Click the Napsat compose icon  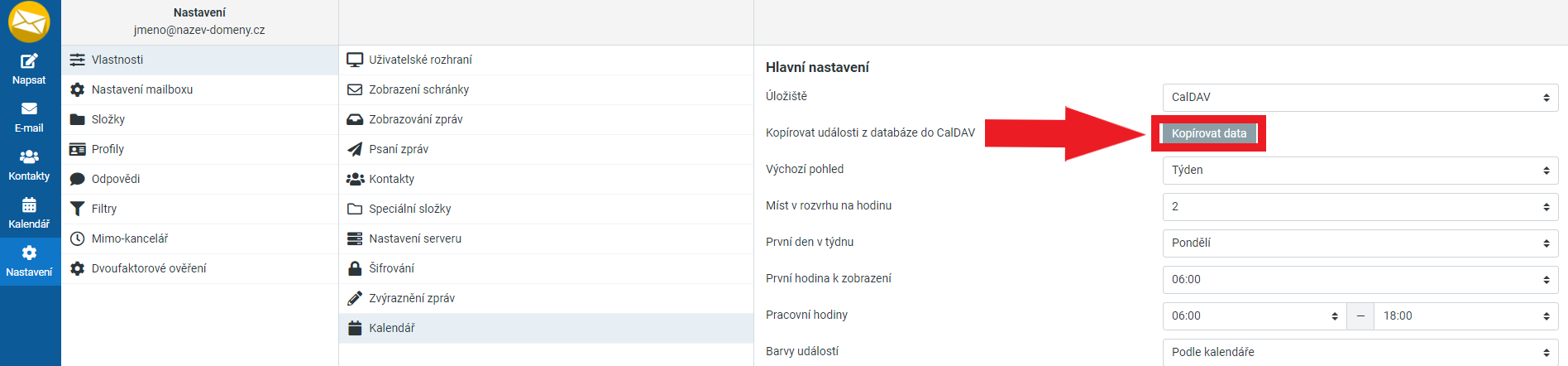[29, 61]
